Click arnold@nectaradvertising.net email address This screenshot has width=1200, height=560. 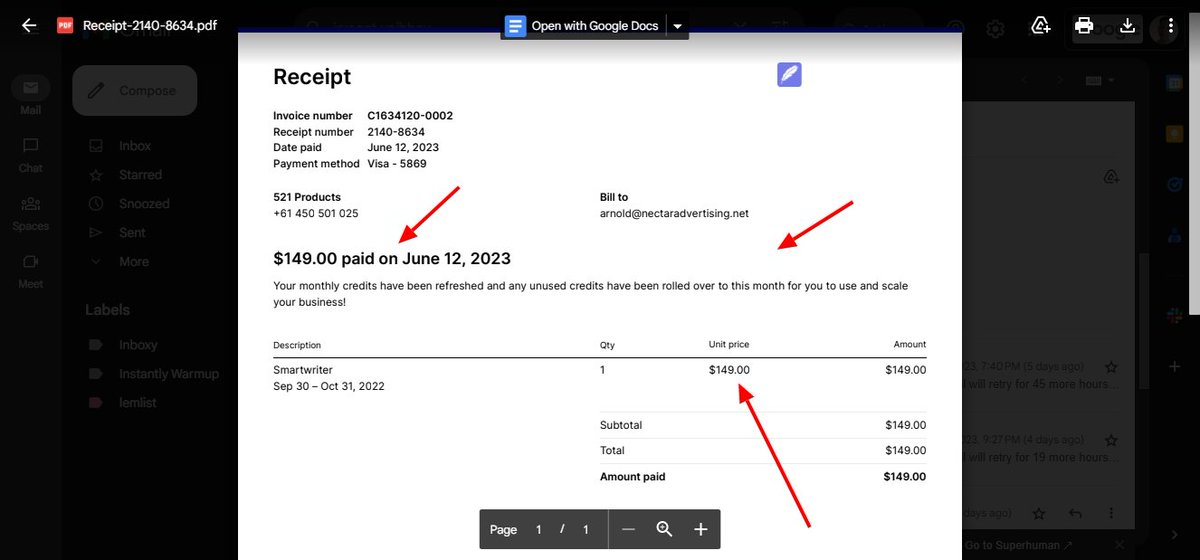(674, 213)
